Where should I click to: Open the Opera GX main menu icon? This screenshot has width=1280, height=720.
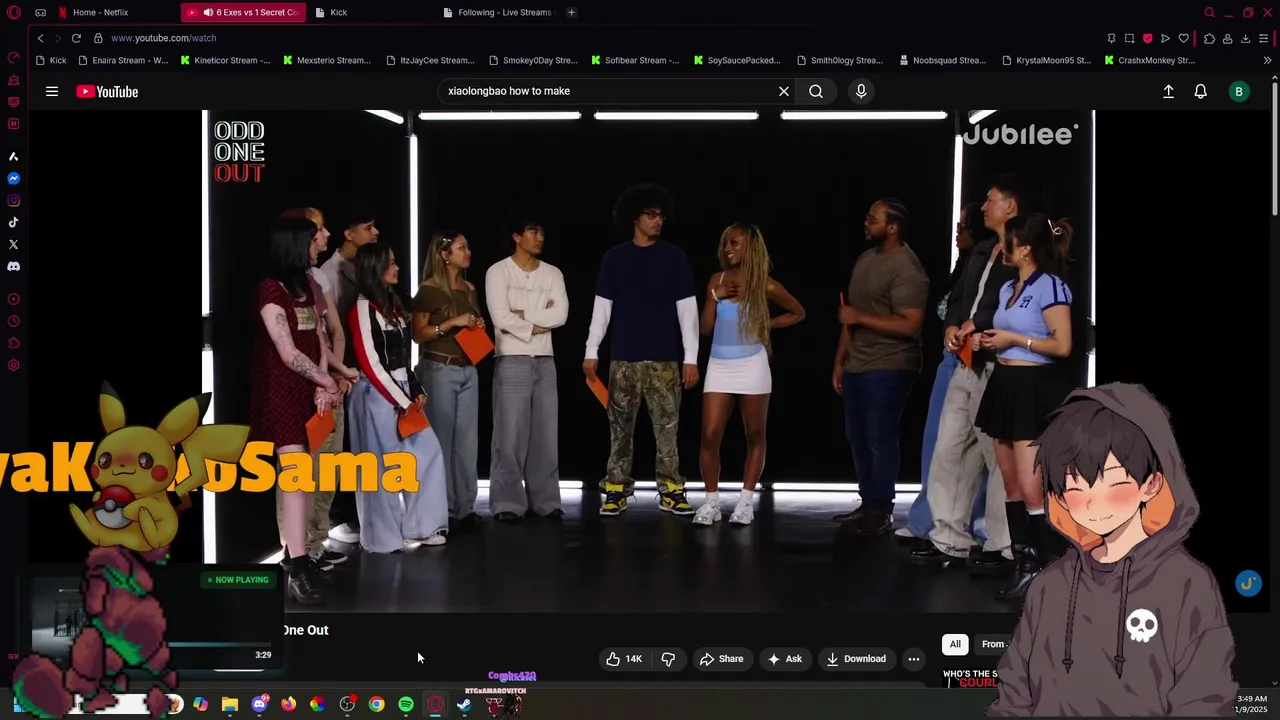[x=14, y=12]
